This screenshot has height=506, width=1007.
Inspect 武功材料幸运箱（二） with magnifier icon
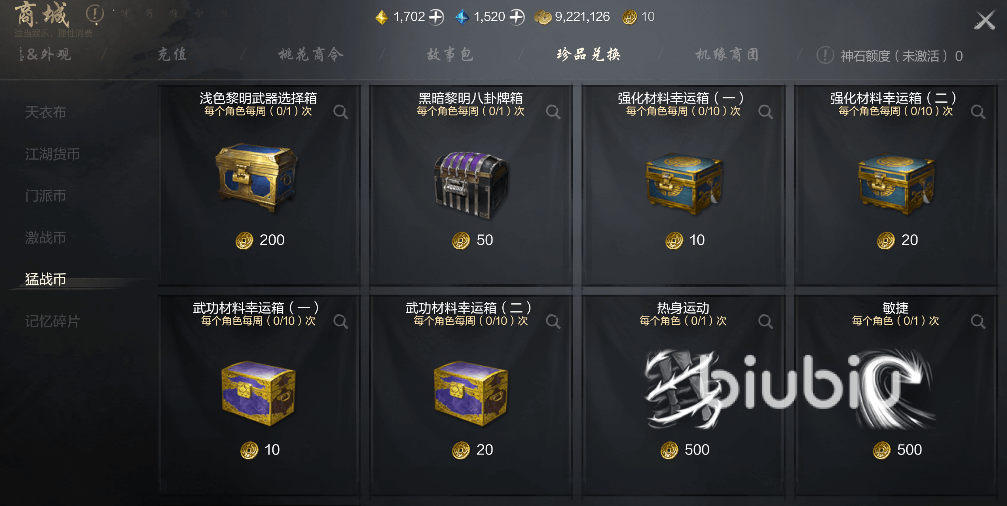[553, 322]
